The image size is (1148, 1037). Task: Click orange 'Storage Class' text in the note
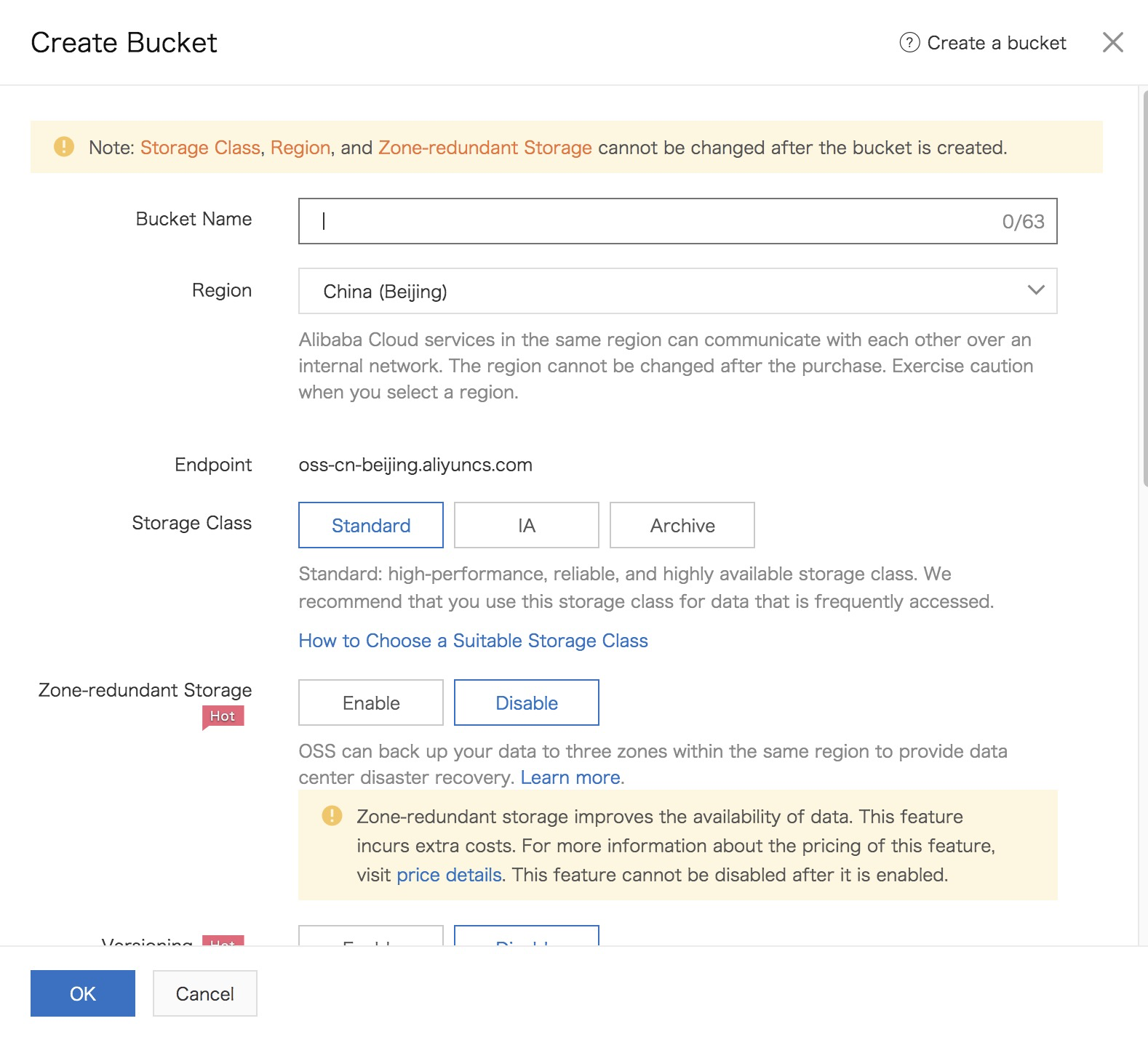click(x=200, y=148)
